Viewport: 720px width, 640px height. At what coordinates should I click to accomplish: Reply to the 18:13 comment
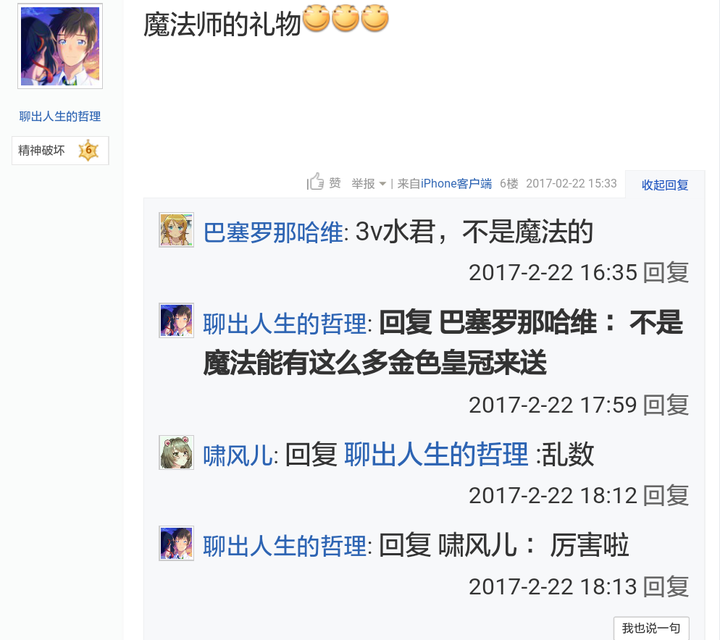point(666,586)
